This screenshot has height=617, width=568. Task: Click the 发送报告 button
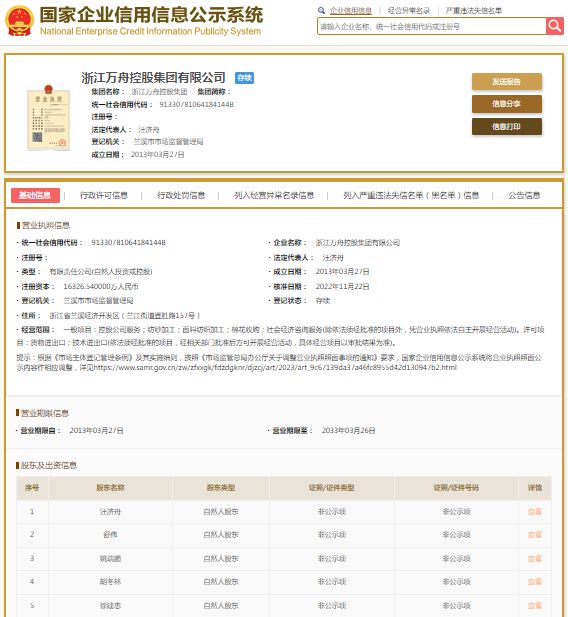coord(507,81)
